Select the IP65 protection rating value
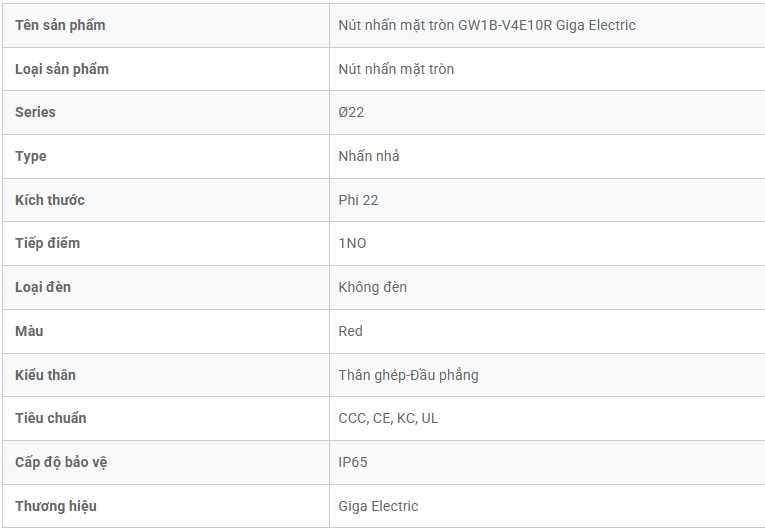Image resolution: width=765 pixels, height=531 pixels. pyautogui.click(x=353, y=462)
